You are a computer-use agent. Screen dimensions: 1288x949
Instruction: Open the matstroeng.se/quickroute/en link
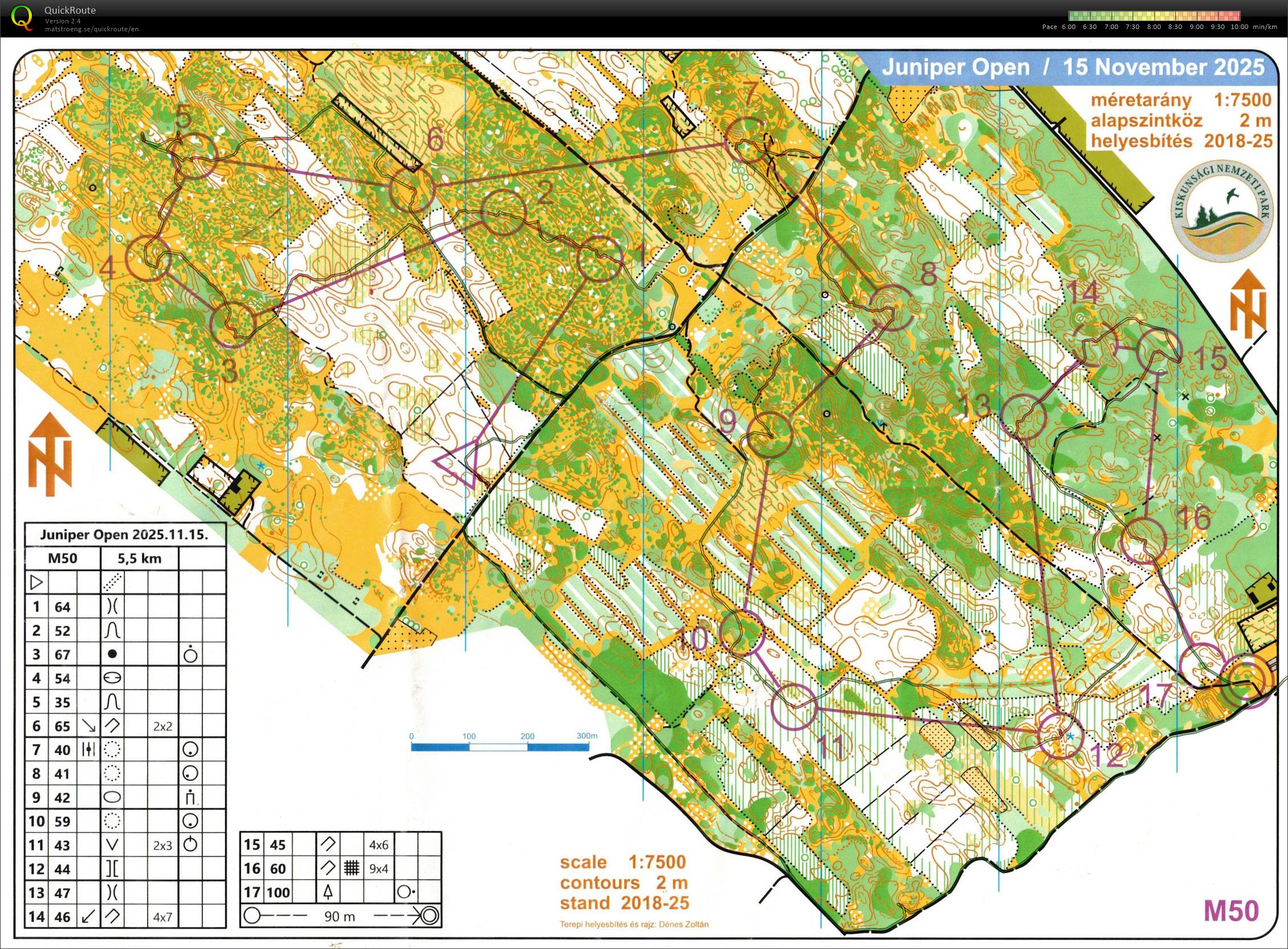coord(92,28)
